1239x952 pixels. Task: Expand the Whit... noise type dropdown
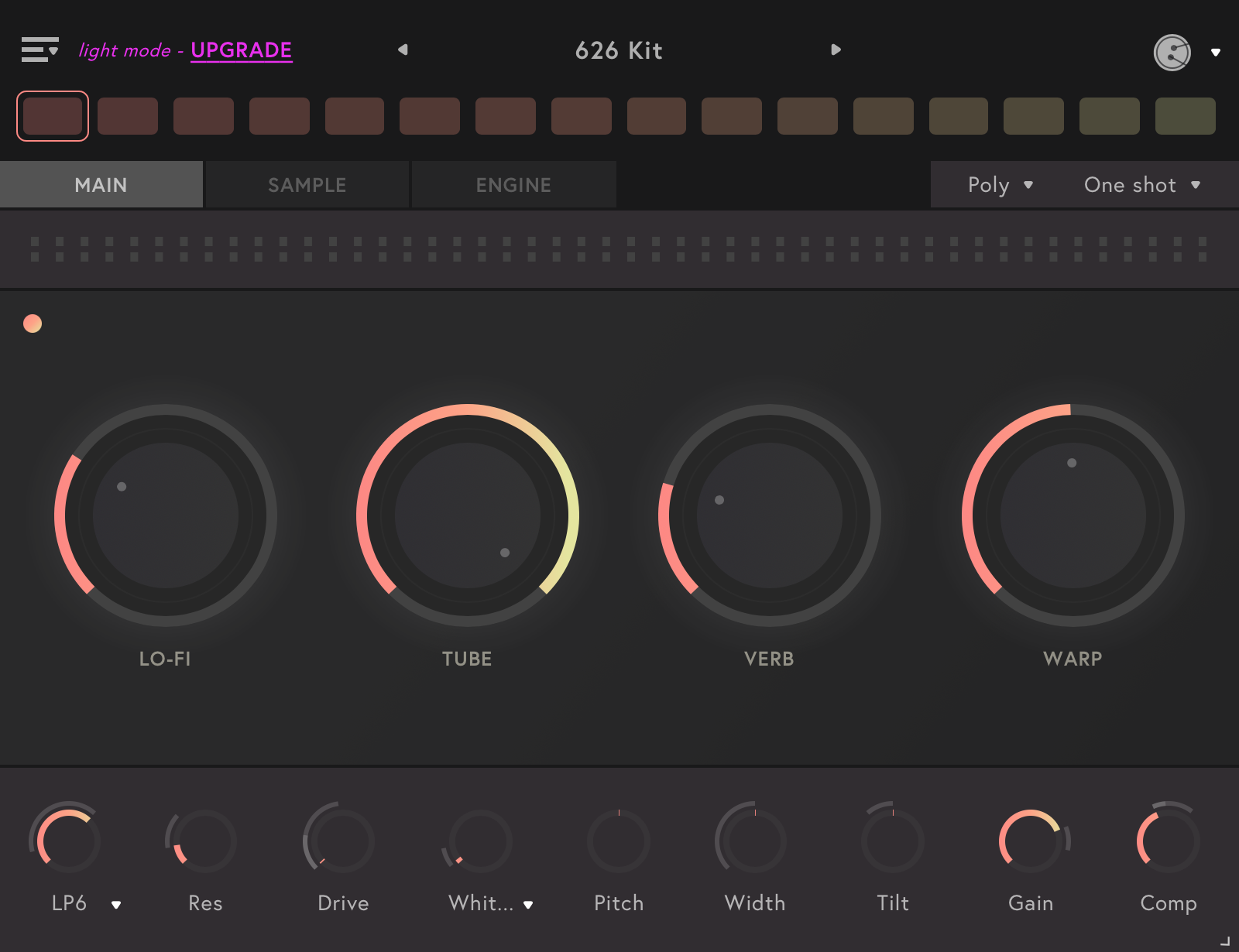(528, 904)
